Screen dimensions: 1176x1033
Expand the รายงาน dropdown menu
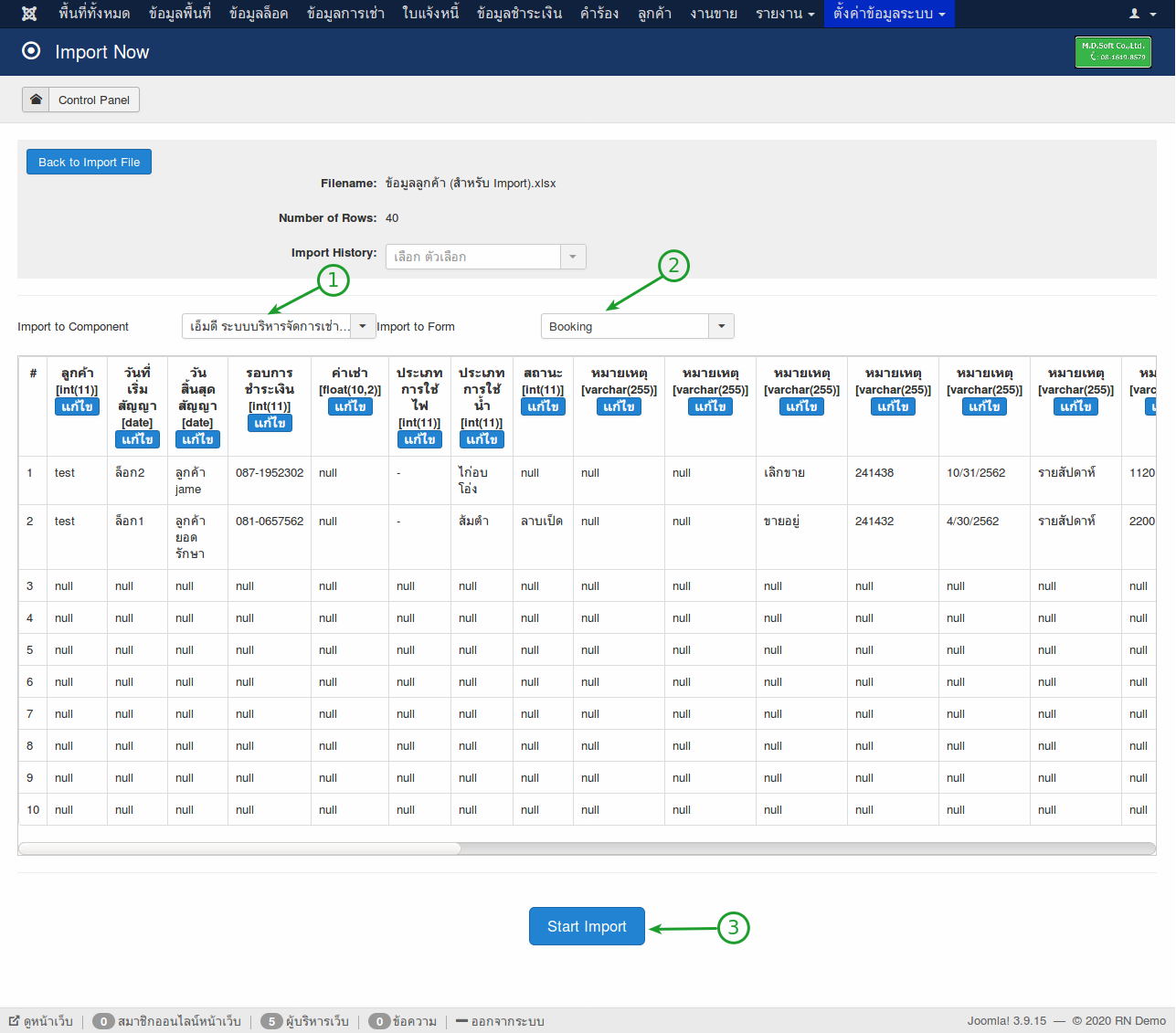click(785, 14)
